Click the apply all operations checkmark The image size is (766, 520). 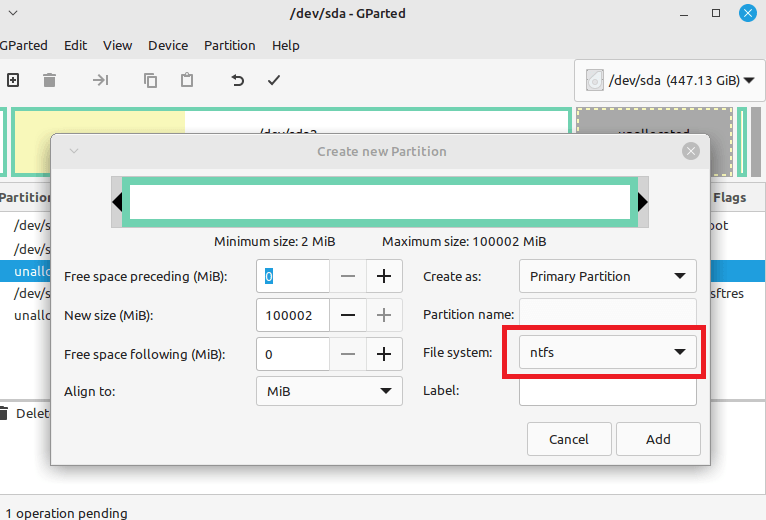[x=273, y=80]
